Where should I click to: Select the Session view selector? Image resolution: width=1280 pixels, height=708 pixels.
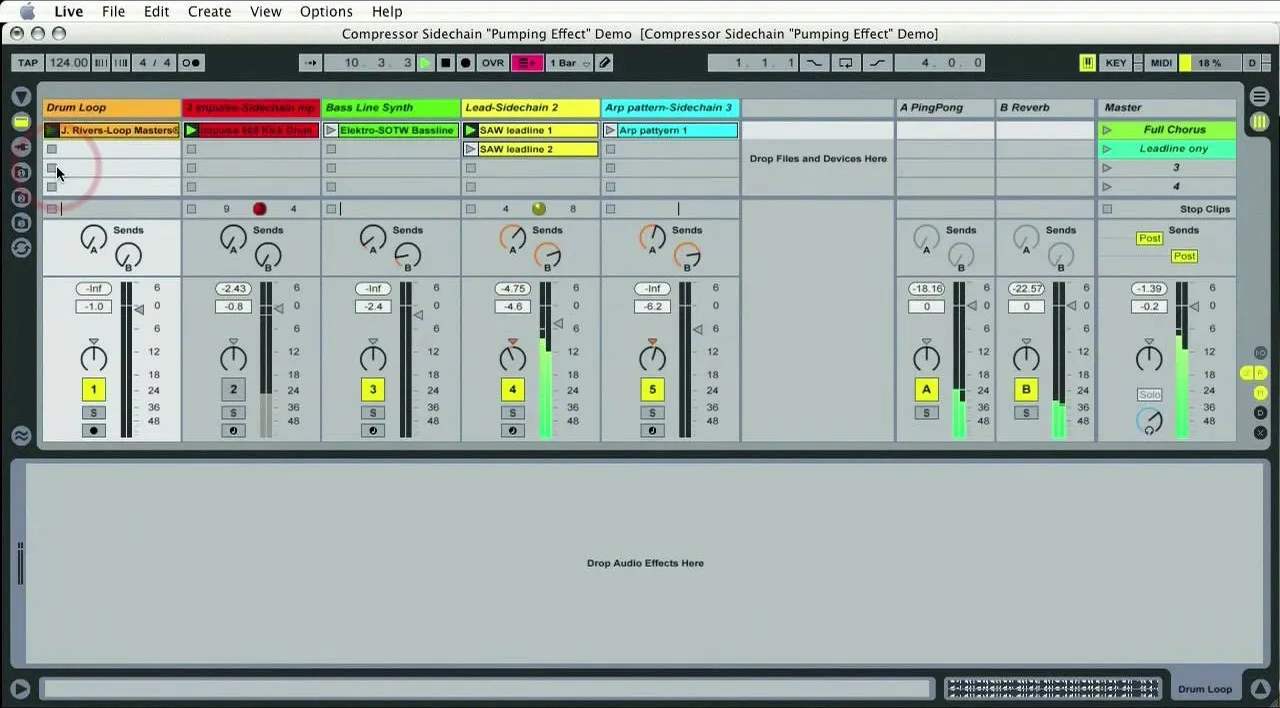(x=1259, y=121)
